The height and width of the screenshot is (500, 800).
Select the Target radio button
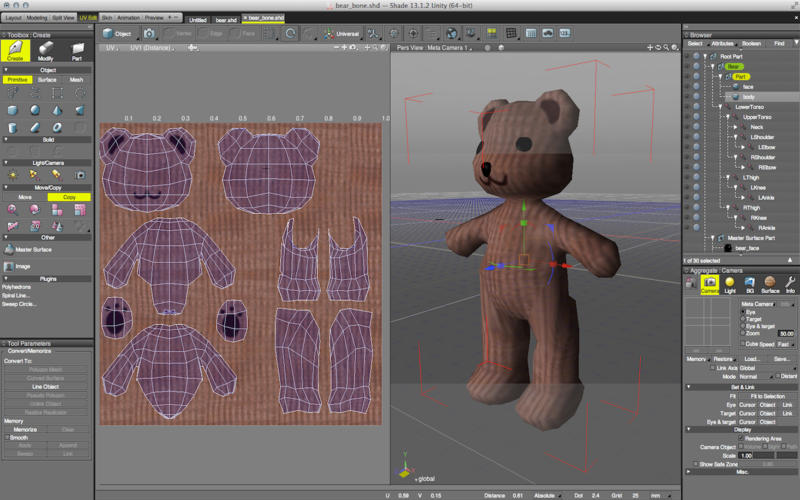click(743, 319)
